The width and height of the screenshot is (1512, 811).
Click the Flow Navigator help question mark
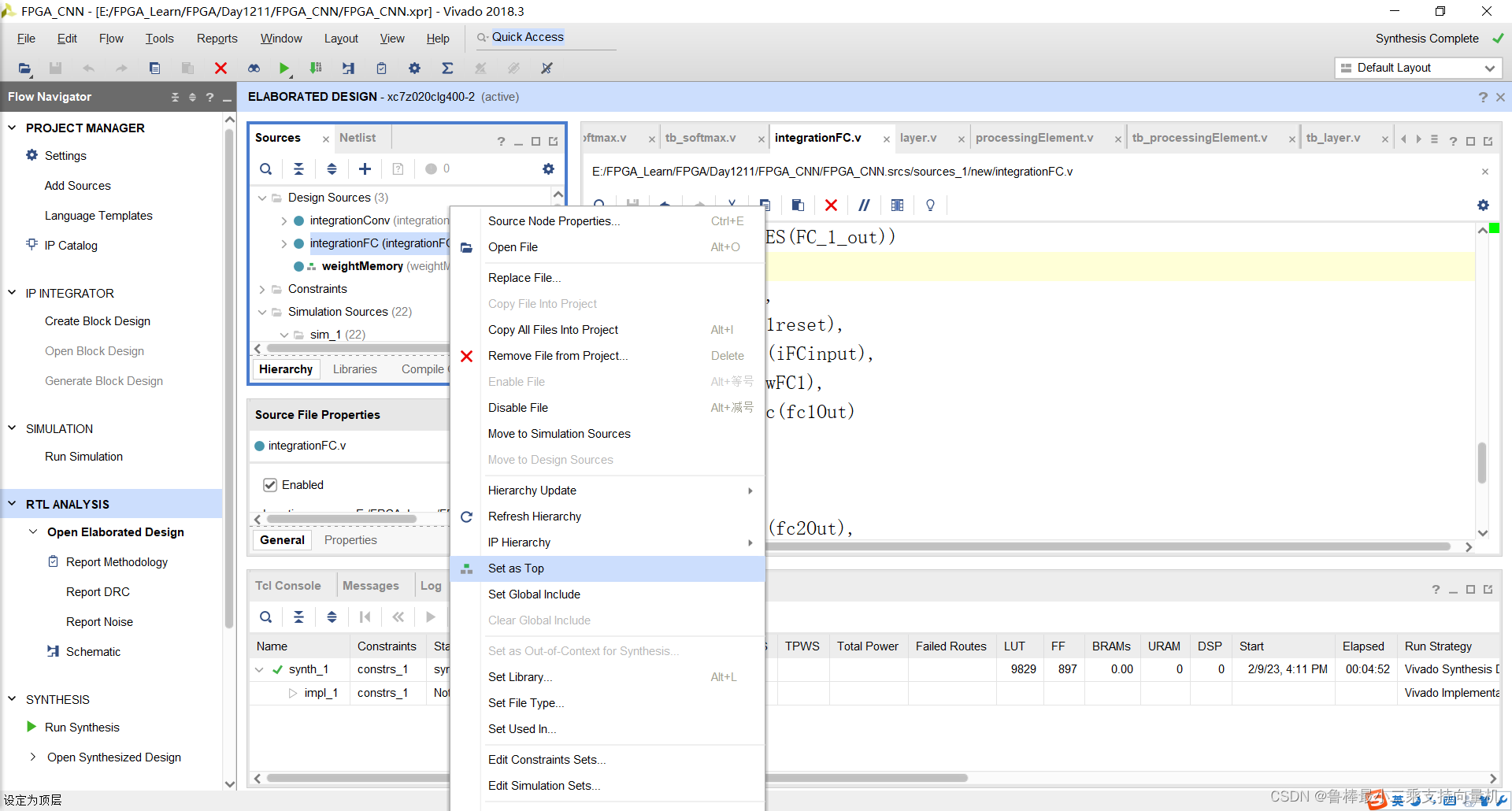[209, 97]
